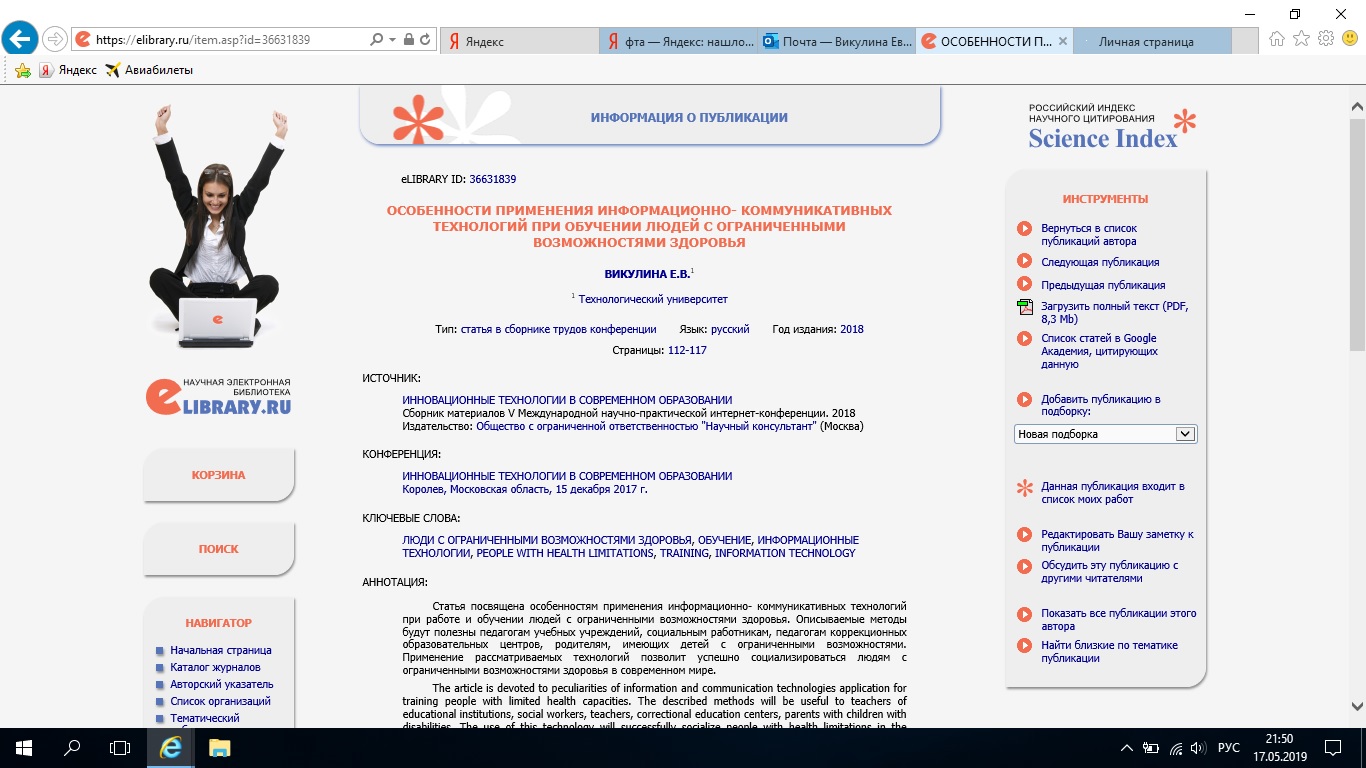The height and width of the screenshot is (768, 1366).
Task: Open the 'Авиабилеты' favorites bar bookmark
Action: 149,70
